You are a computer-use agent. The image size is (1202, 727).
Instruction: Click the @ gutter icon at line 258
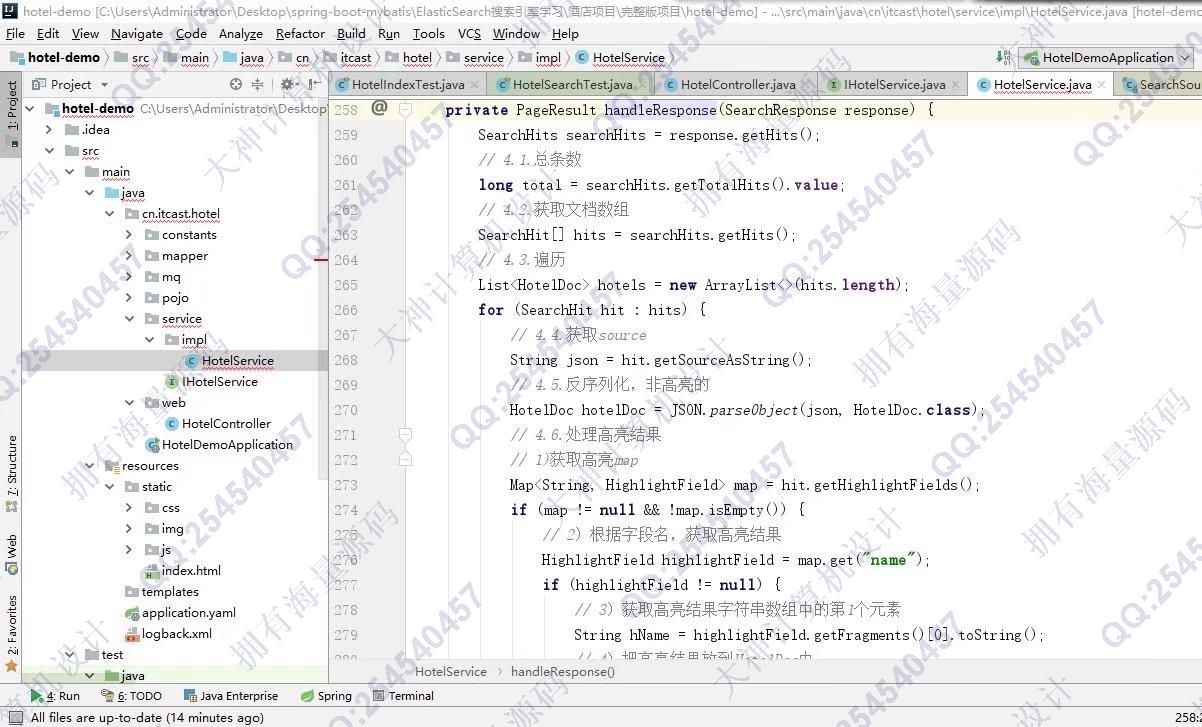coord(379,107)
